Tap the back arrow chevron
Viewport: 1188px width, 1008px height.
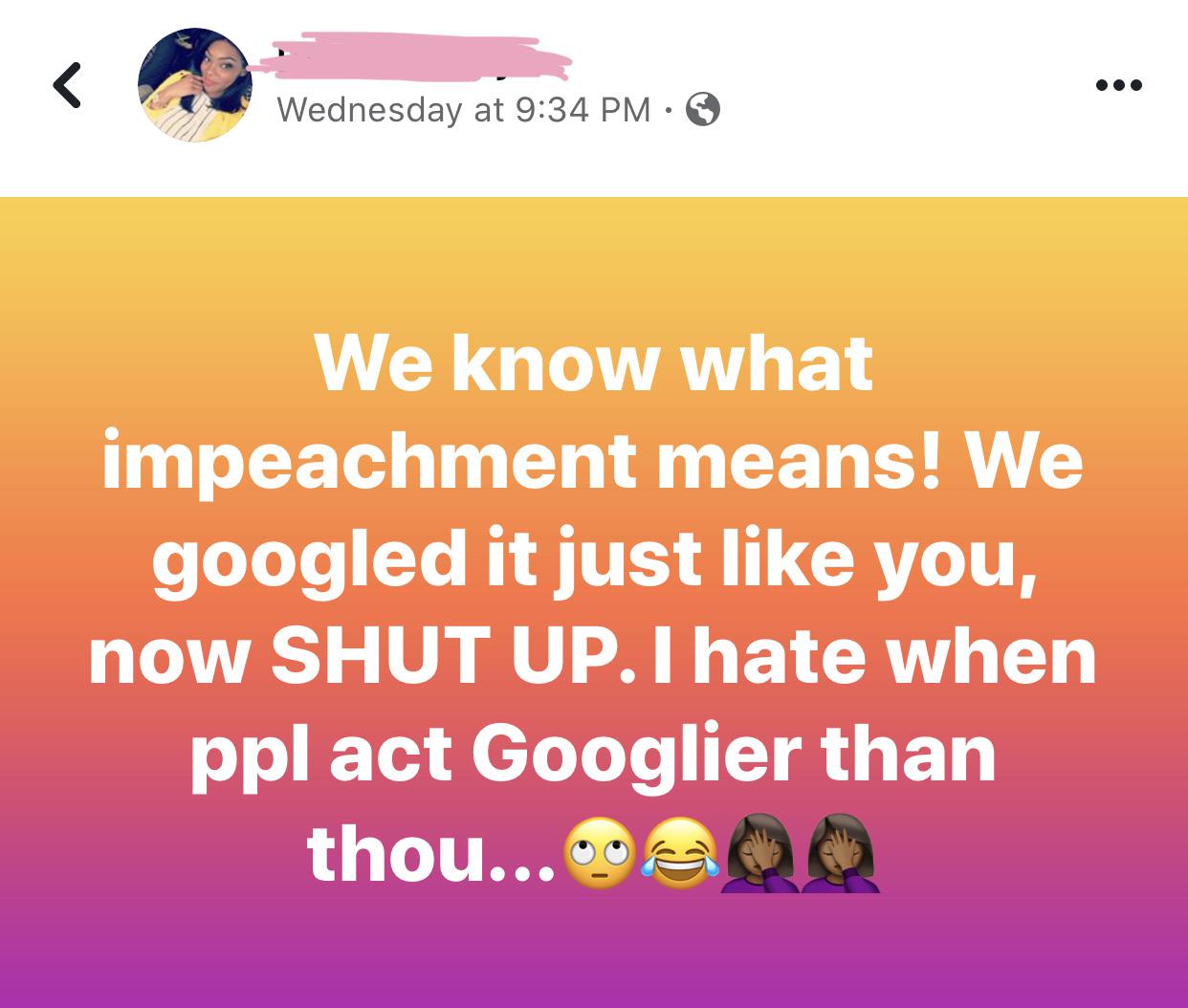click(x=67, y=85)
